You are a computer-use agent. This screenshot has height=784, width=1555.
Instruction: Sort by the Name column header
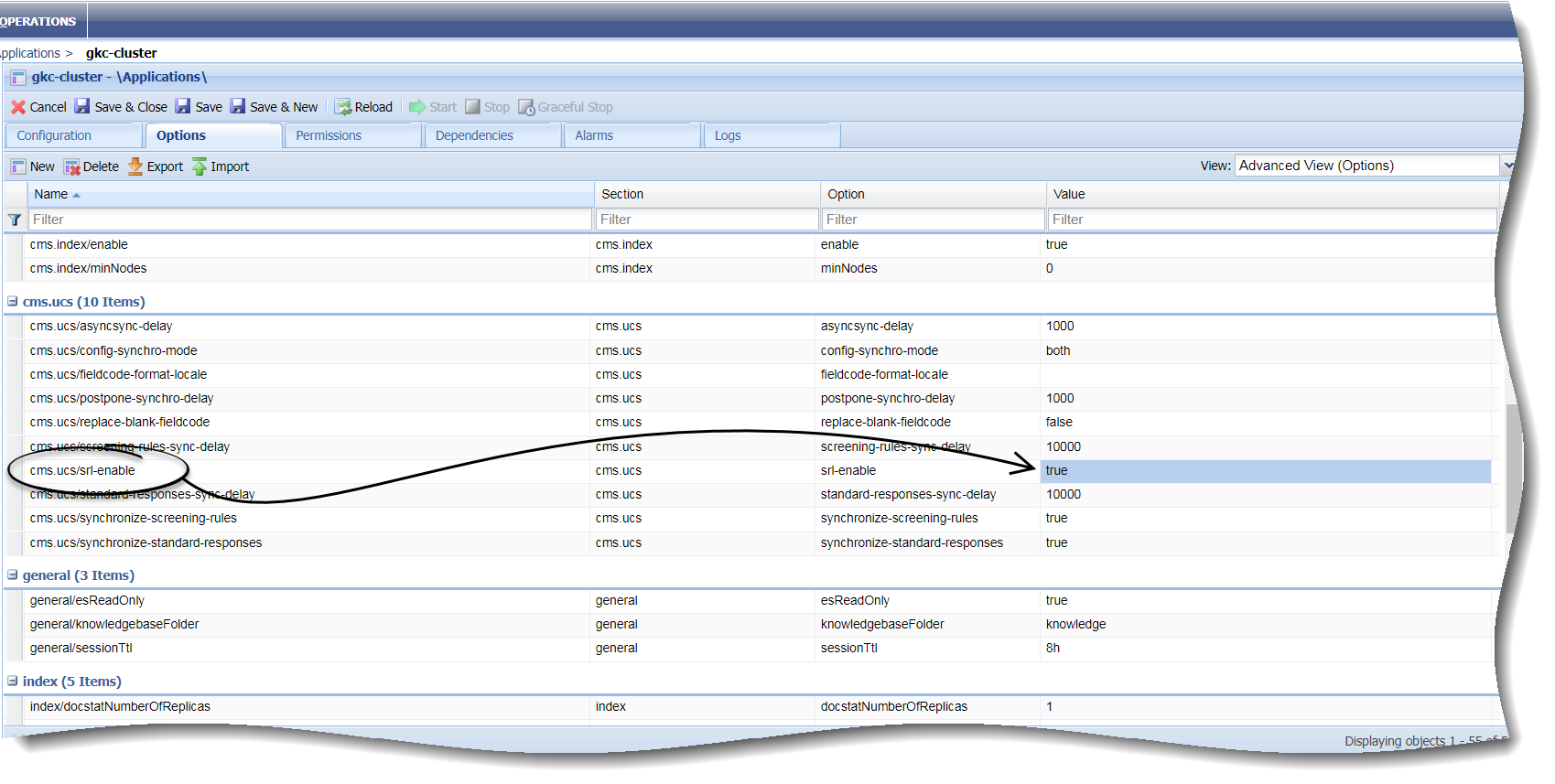[51, 194]
